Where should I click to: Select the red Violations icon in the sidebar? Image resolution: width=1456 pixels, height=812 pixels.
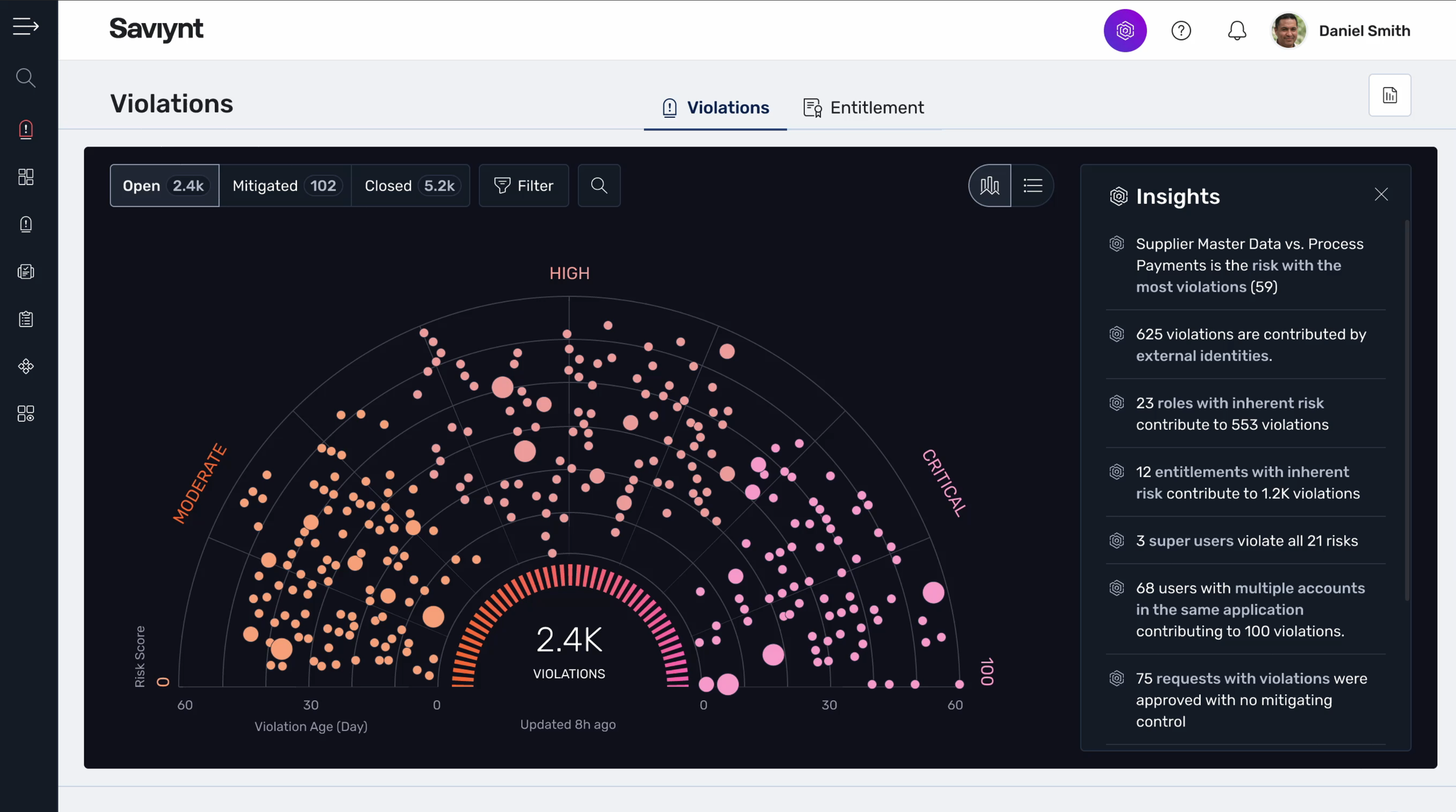point(25,130)
